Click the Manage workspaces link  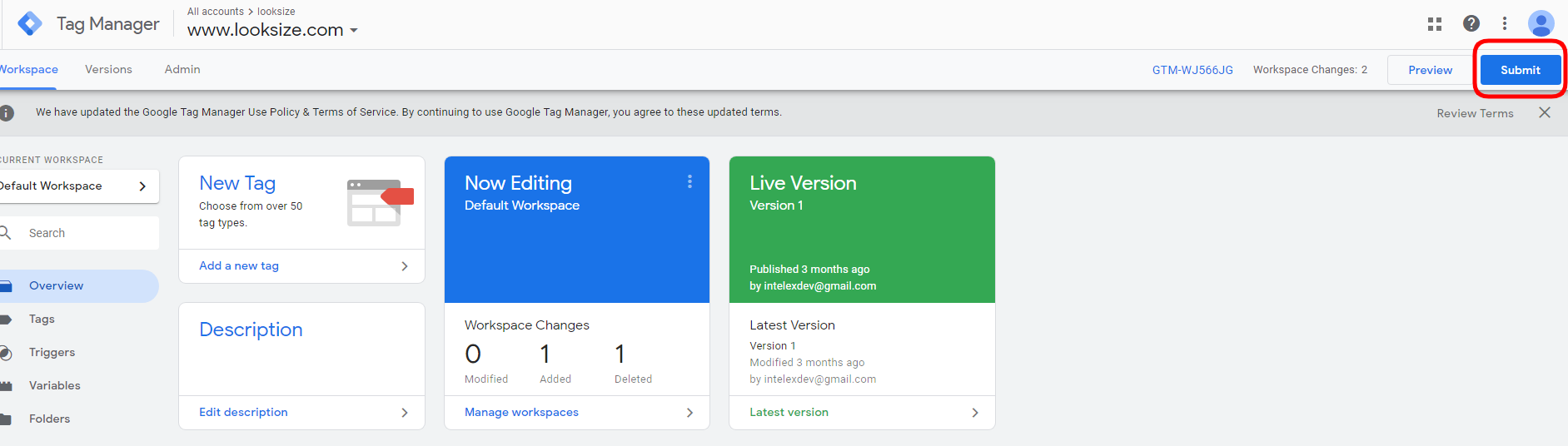coord(521,413)
